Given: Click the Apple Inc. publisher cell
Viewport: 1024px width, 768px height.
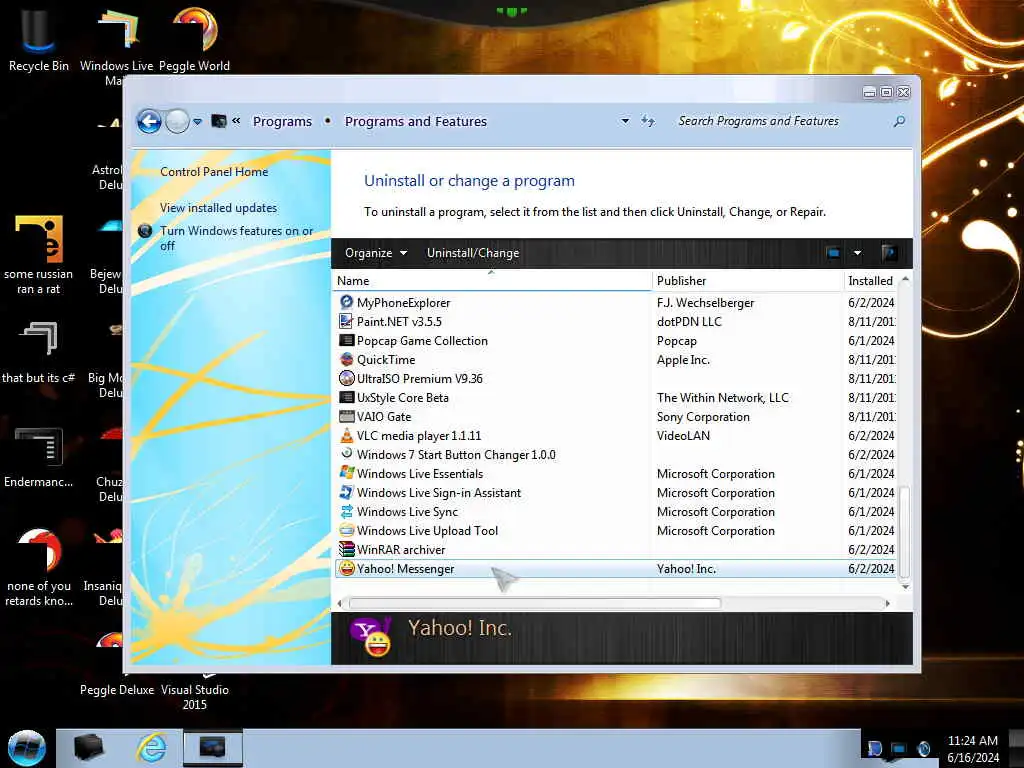Looking at the screenshot, I should click(683, 360).
